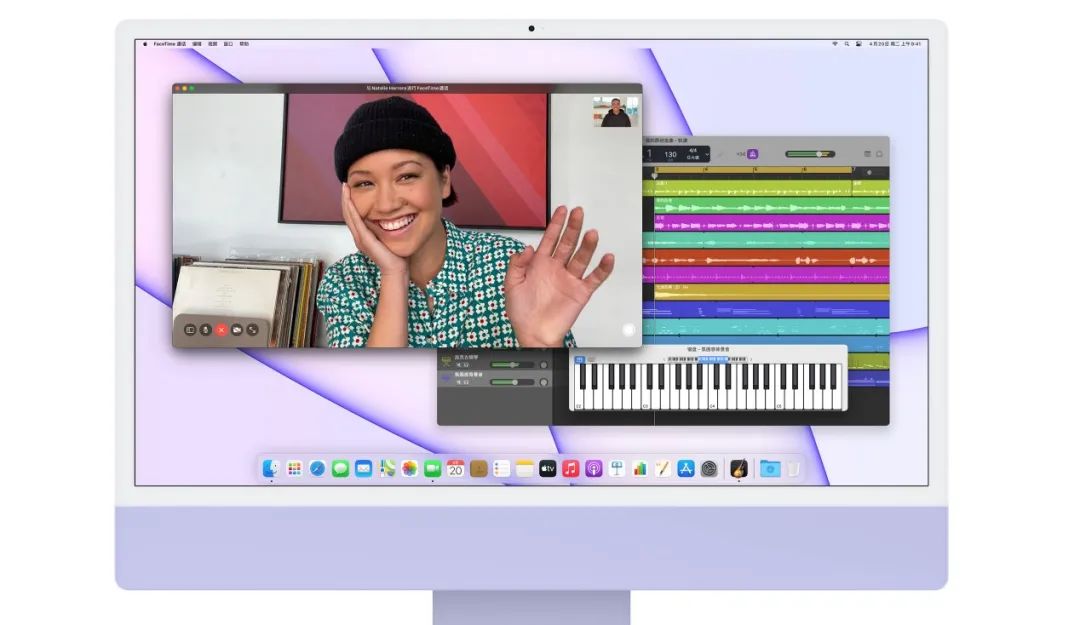Enter full screen from FaceTime call controls
The width and height of the screenshot is (1080, 625).
[x=253, y=329]
